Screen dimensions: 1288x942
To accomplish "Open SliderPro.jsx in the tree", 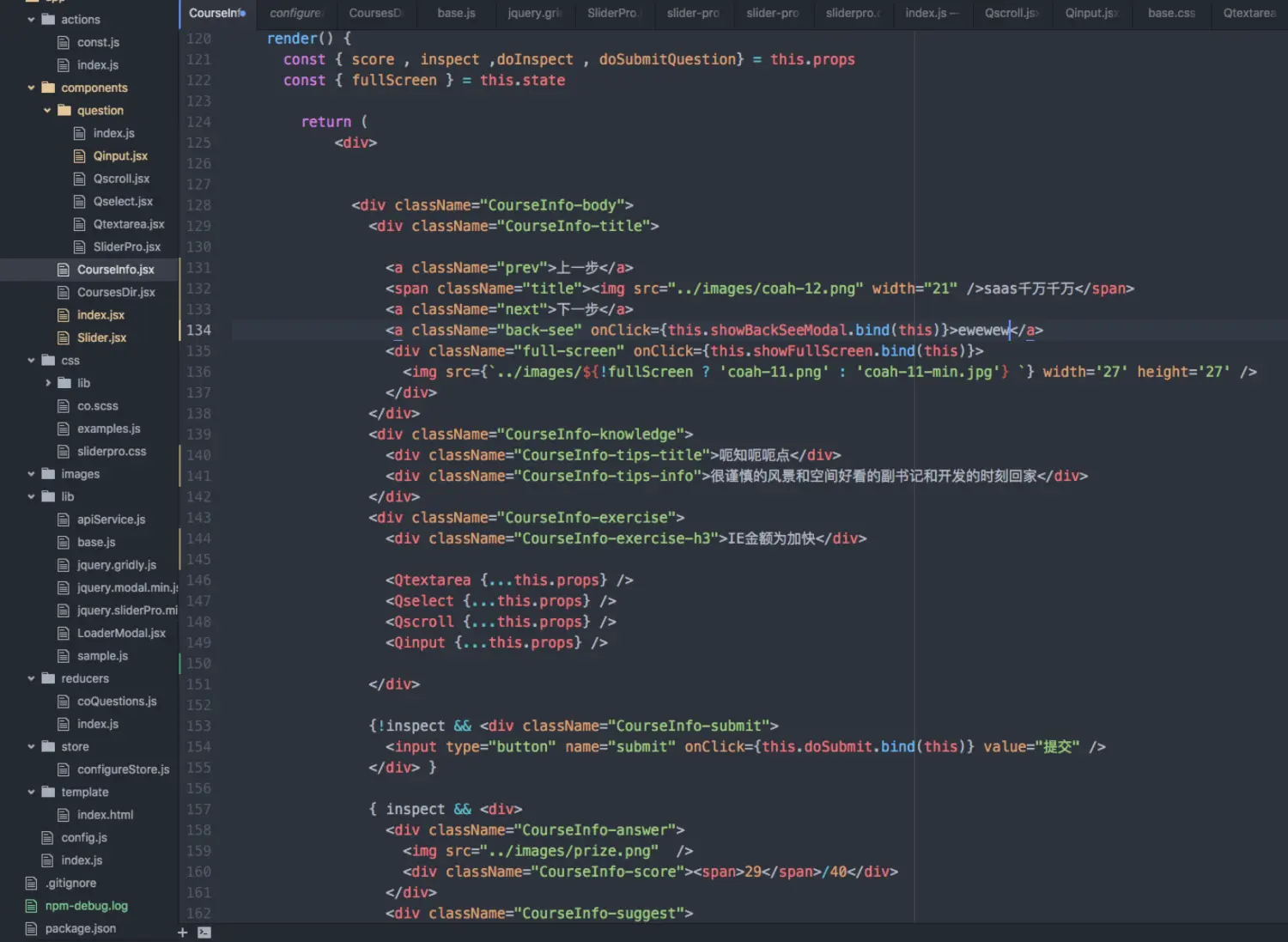I will pyautogui.click(x=126, y=246).
